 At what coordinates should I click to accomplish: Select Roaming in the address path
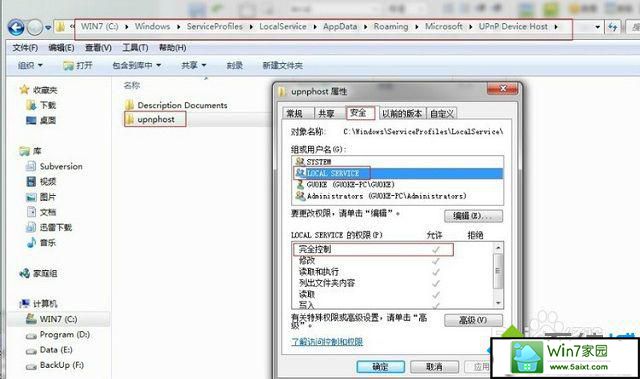(391, 27)
